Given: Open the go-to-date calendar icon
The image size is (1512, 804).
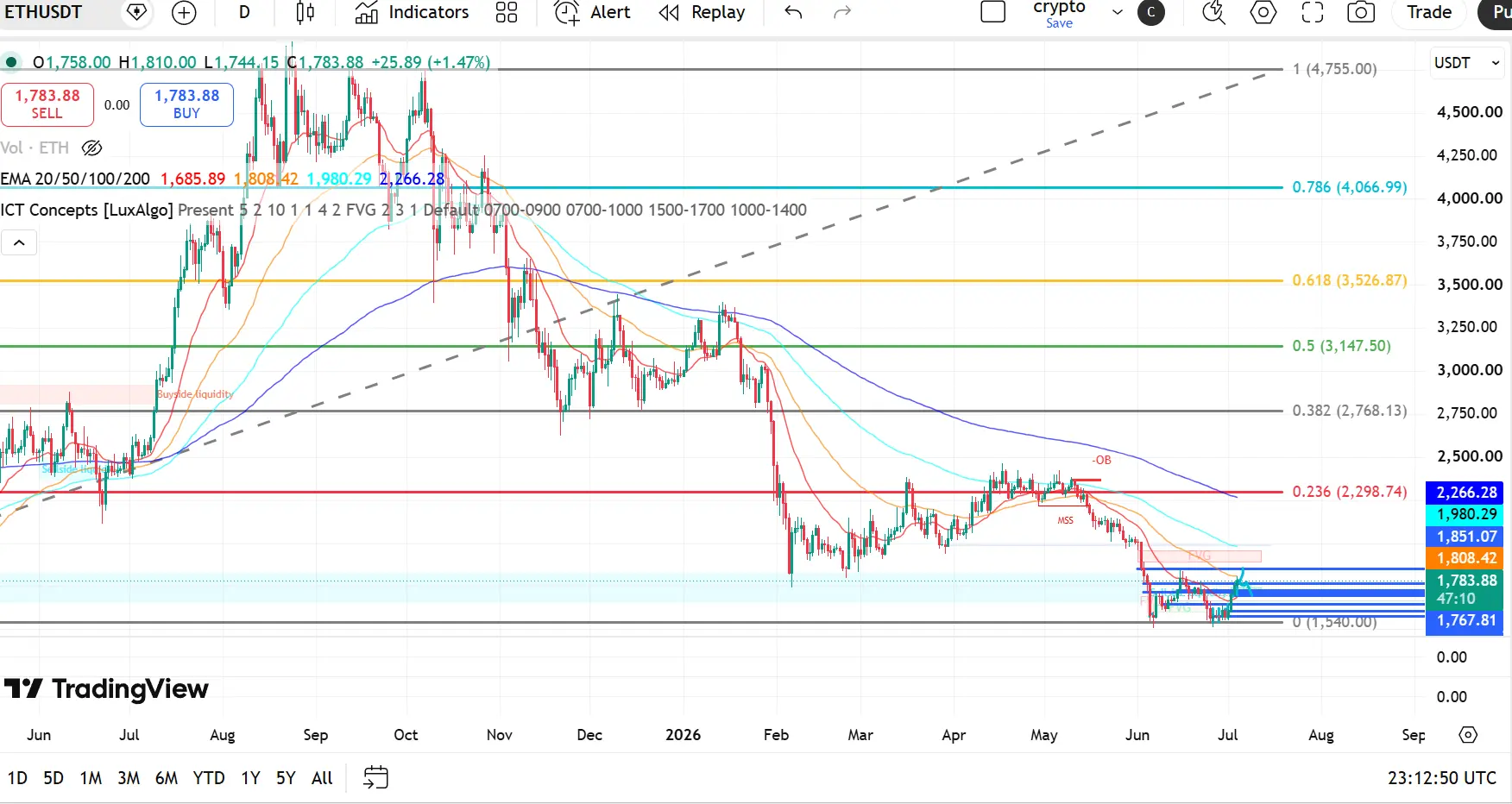Looking at the screenshot, I should pos(375,777).
